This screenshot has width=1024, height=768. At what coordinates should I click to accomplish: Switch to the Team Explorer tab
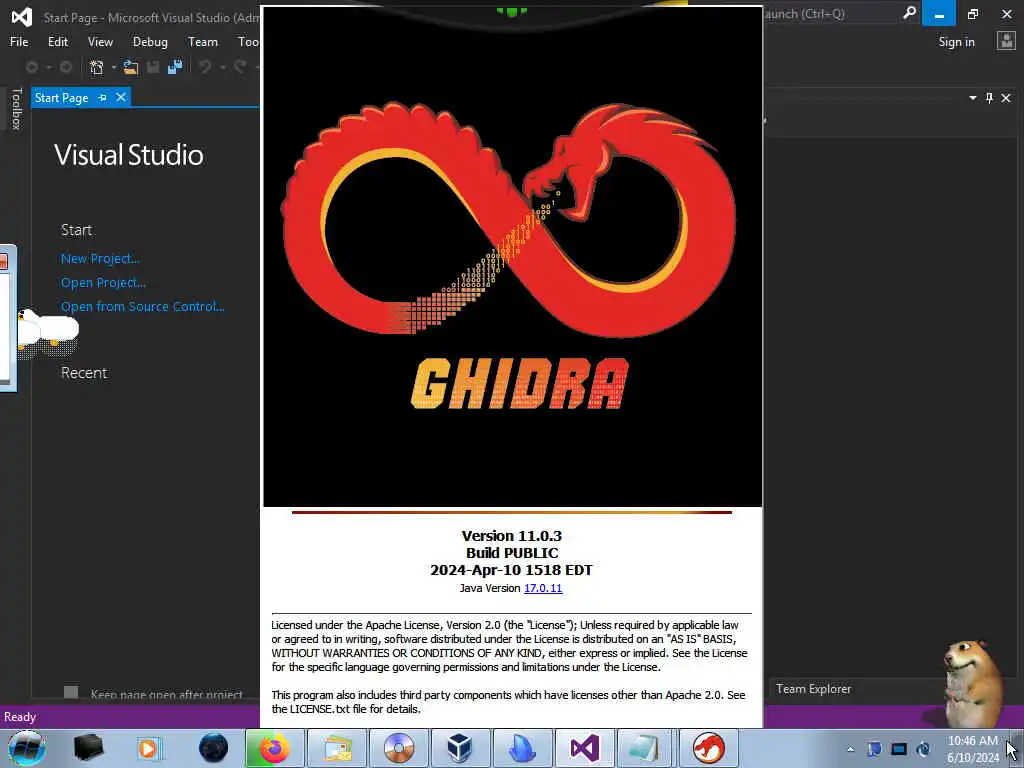813,689
